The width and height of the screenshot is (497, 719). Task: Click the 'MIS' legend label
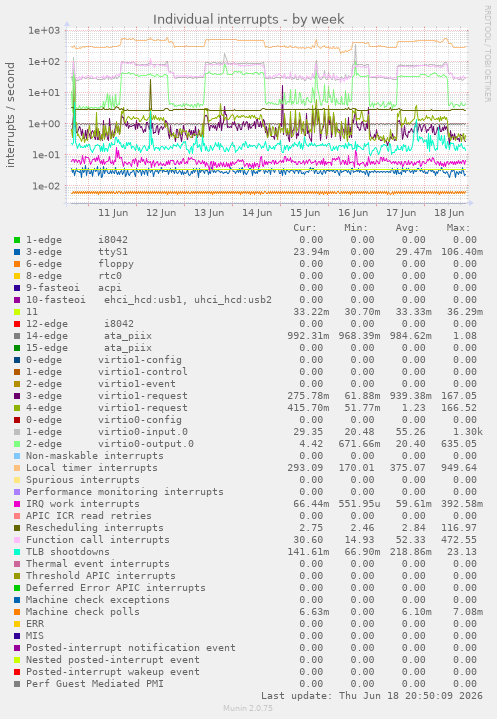coord(35,636)
